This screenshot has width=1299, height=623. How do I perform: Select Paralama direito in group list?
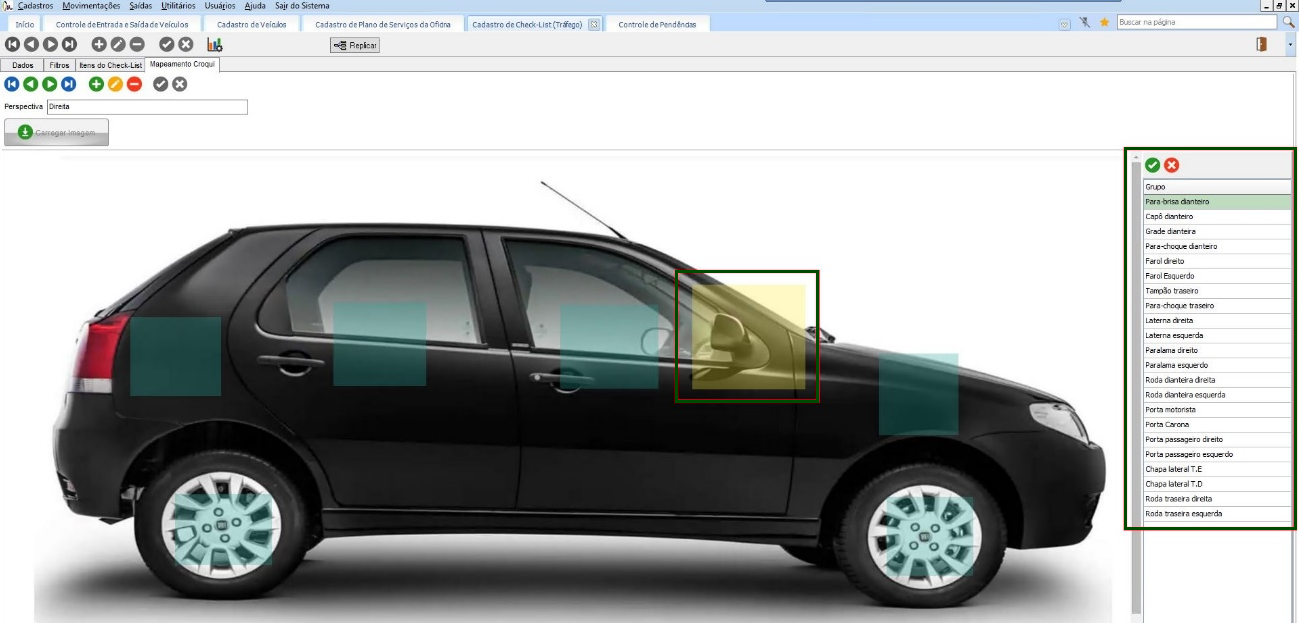coord(1217,350)
